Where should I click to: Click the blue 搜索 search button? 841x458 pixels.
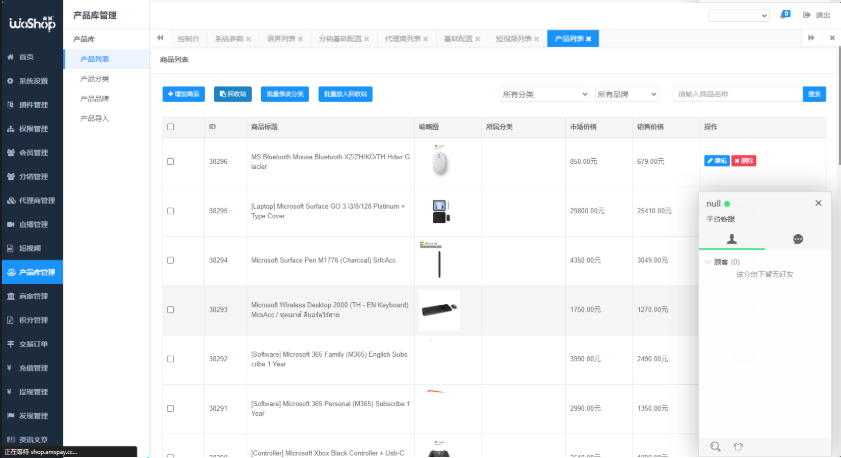click(x=814, y=94)
